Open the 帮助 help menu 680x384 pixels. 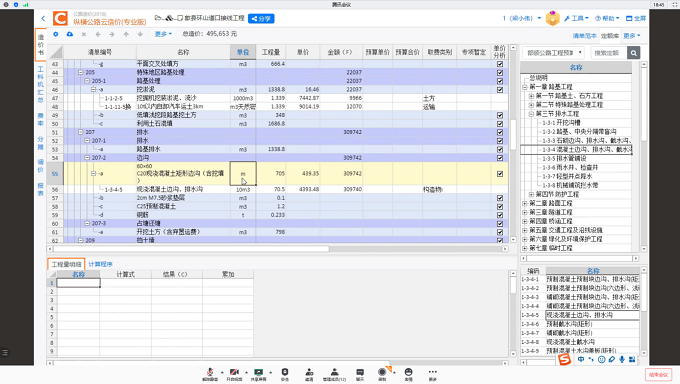click(607, 18)
